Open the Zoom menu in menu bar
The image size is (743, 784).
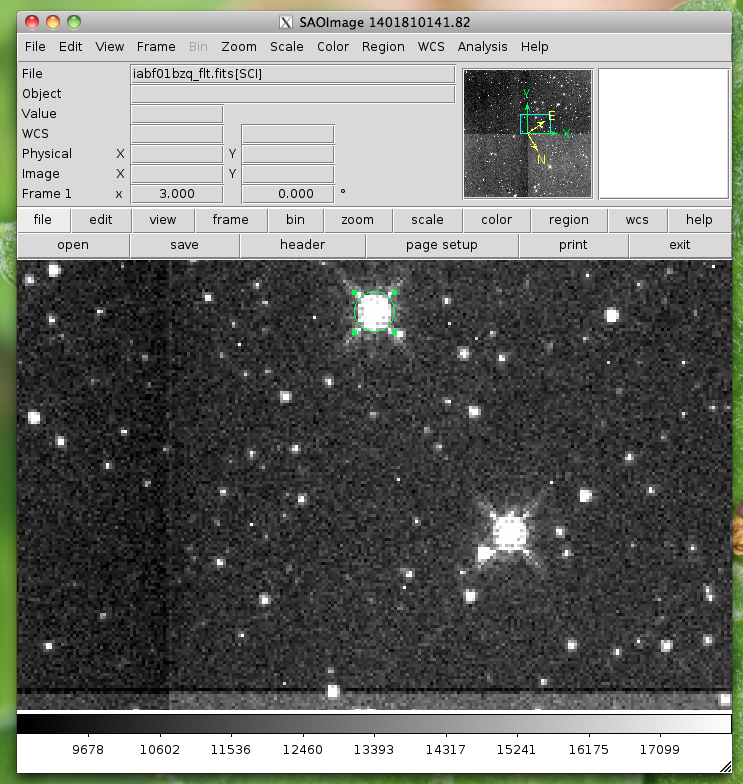click(x=239, y=47)
